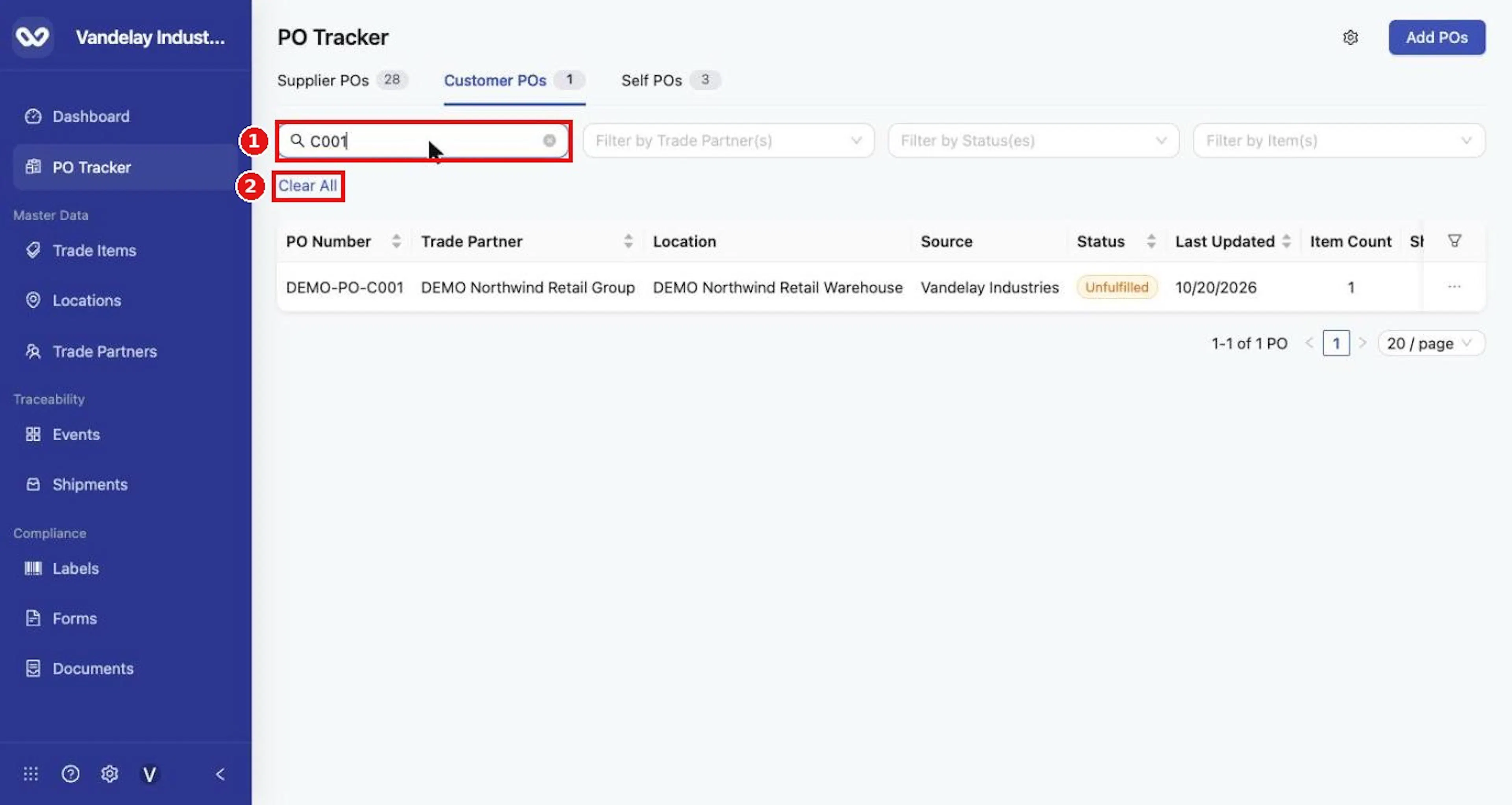
Task: Open the help question-mark icon
Action: click(x=70, y=773)
